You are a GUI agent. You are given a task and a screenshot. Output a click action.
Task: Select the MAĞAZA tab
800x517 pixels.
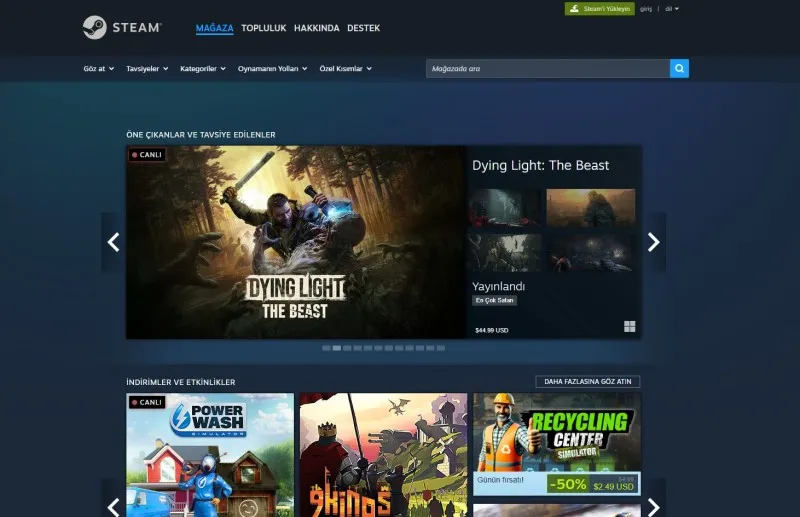click(x=214, y=28)
